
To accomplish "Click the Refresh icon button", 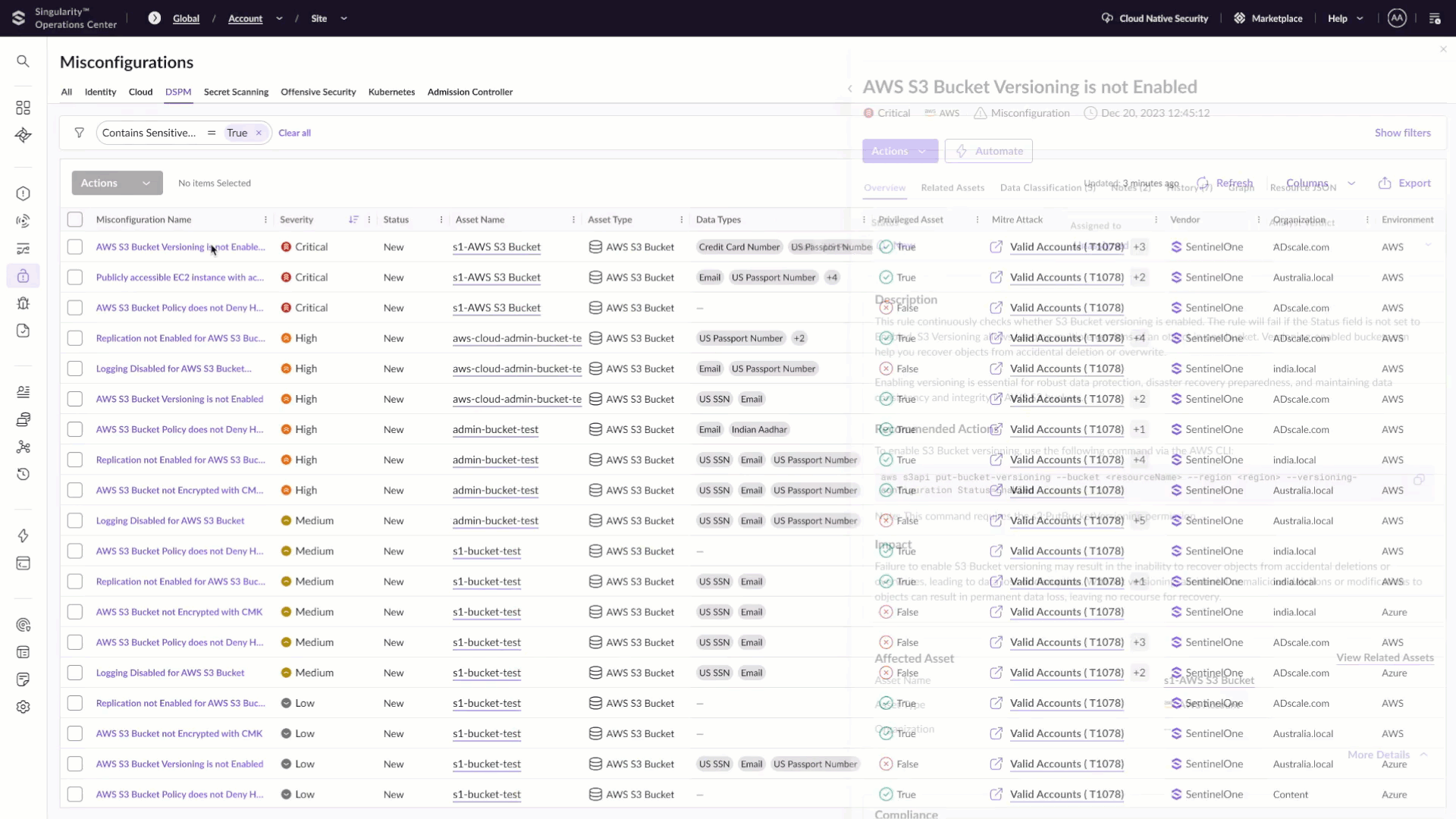I will (1203, 184).
